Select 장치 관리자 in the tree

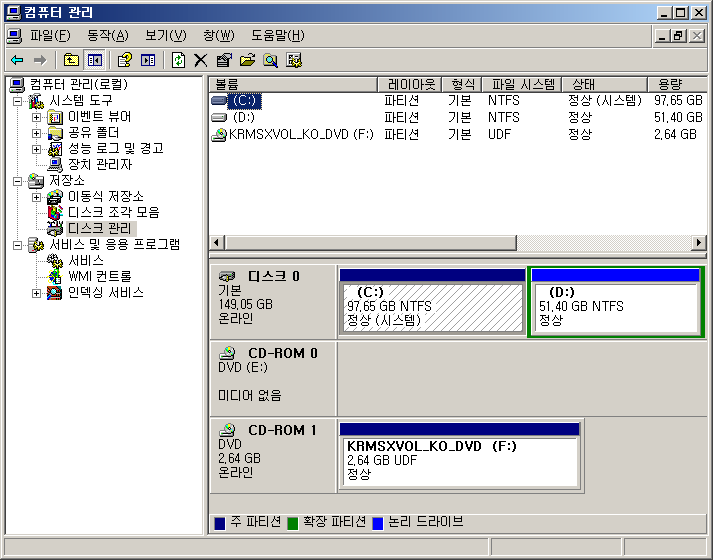[x=100, y=165]
